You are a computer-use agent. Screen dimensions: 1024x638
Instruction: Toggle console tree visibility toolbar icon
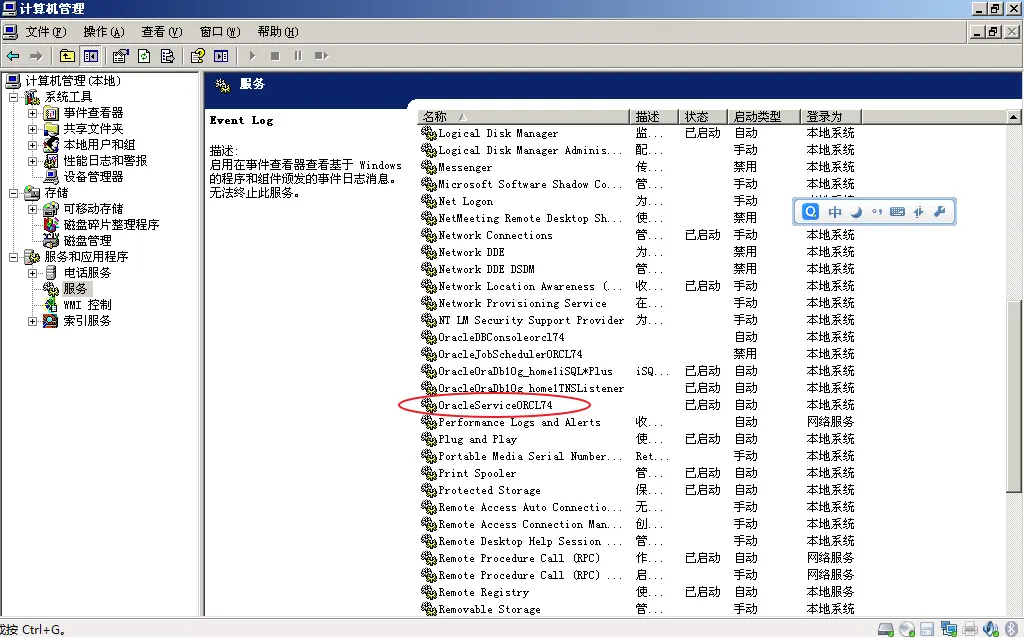[x=90, y=56]
